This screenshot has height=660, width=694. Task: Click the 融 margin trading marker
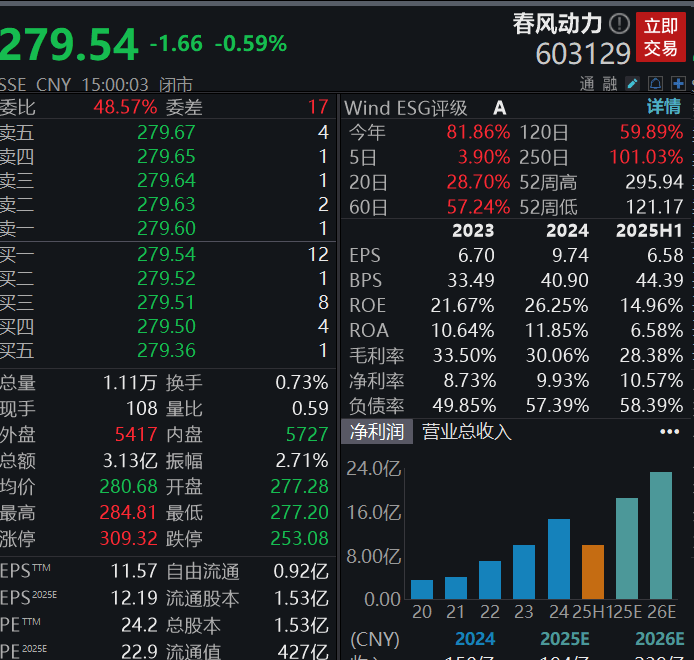[x=609, y=83]
